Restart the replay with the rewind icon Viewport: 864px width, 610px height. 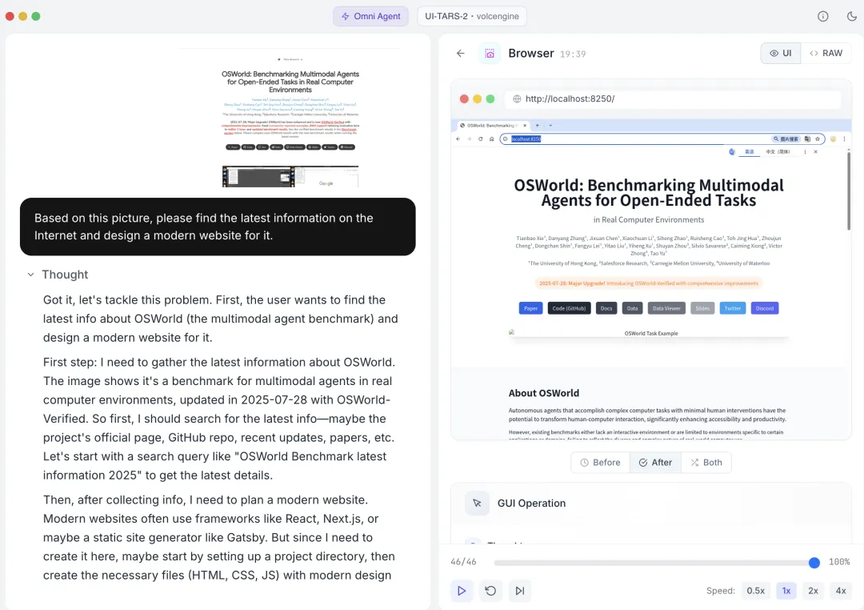(x=490, y=591)
